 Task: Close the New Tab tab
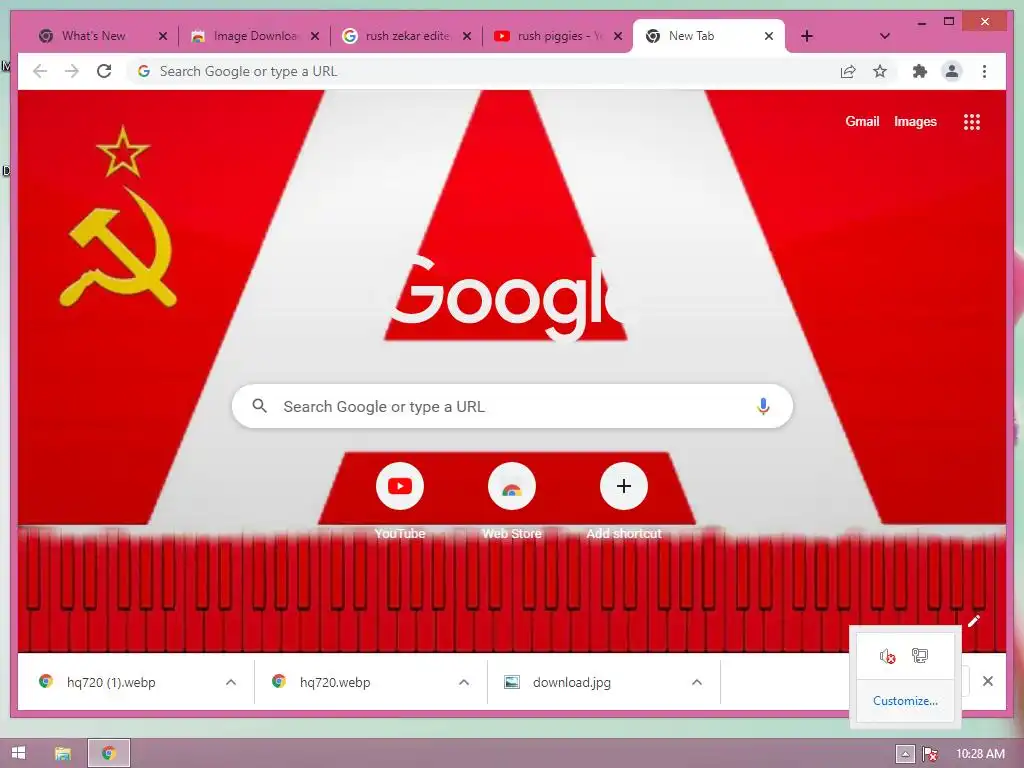769,36
